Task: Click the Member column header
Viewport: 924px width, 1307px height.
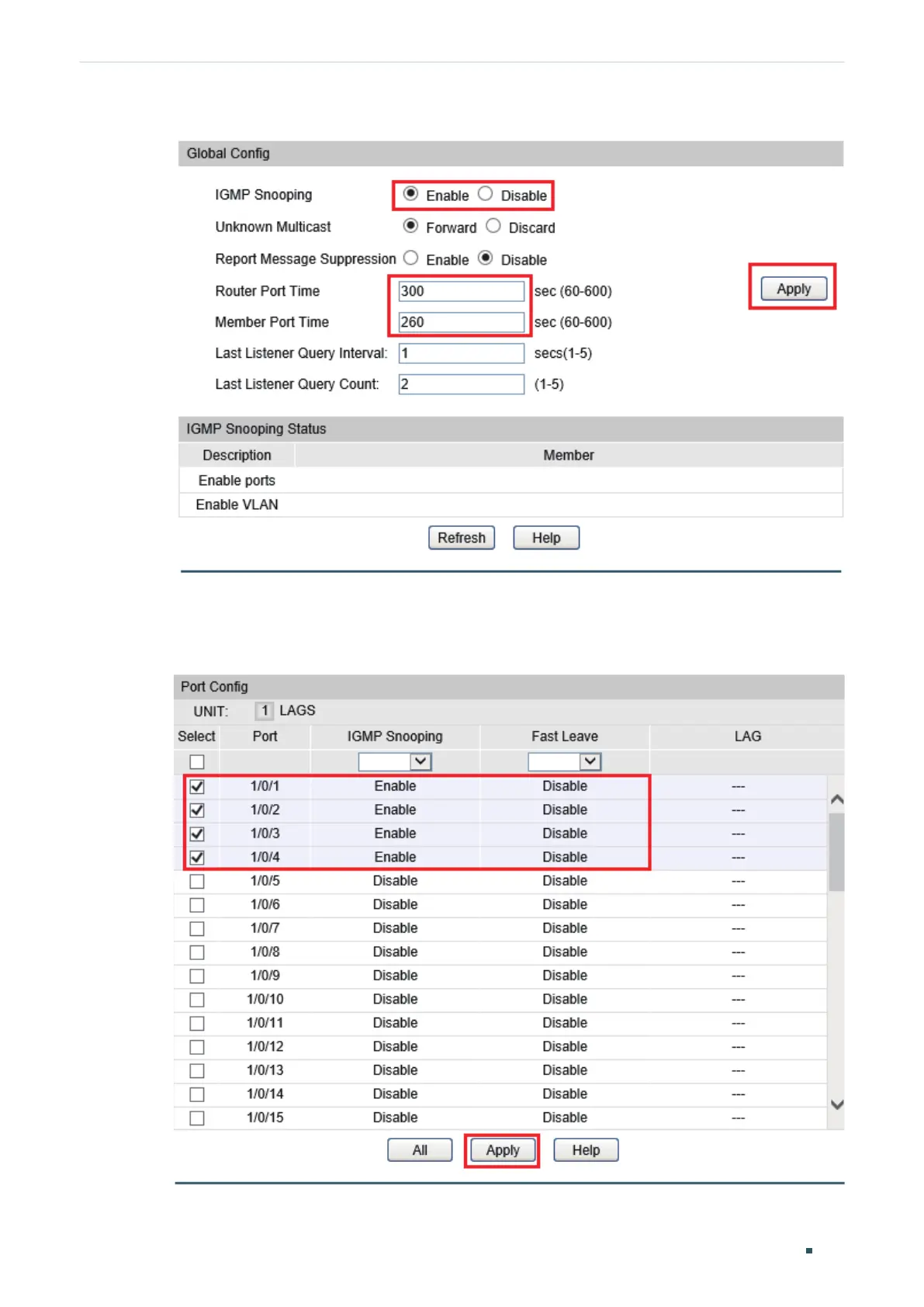Action: [x=569, y=455]
